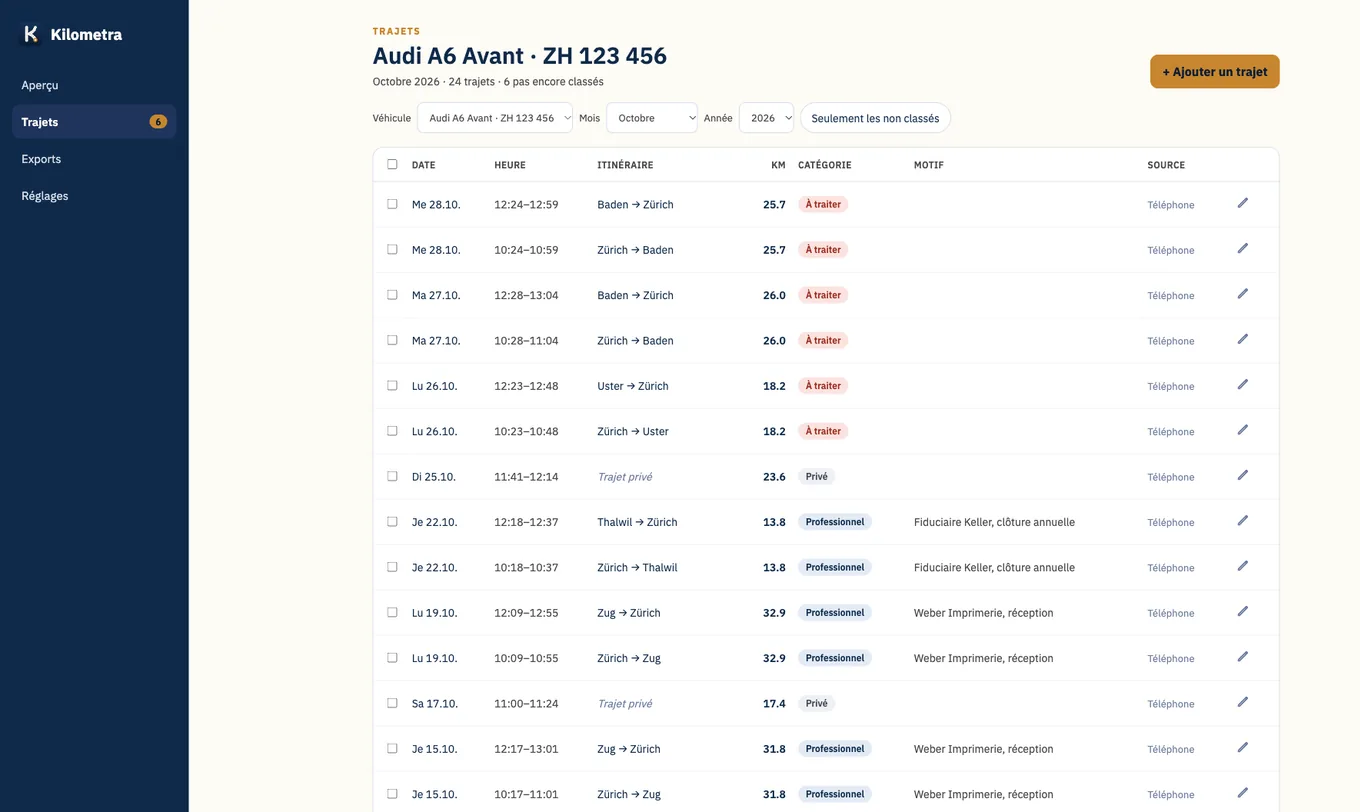Image resolution: width=1360 pixels, height=812 pixels.
Task: Open the Trajets sidebar item
Action: (x=94, y=122)
